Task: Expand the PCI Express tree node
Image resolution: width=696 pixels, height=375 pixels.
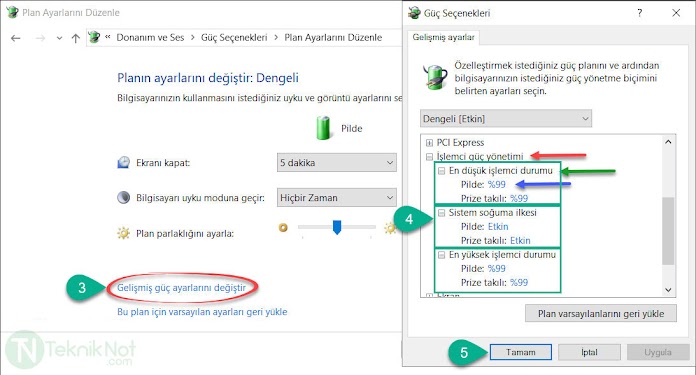Action: (x=429, y=143)
